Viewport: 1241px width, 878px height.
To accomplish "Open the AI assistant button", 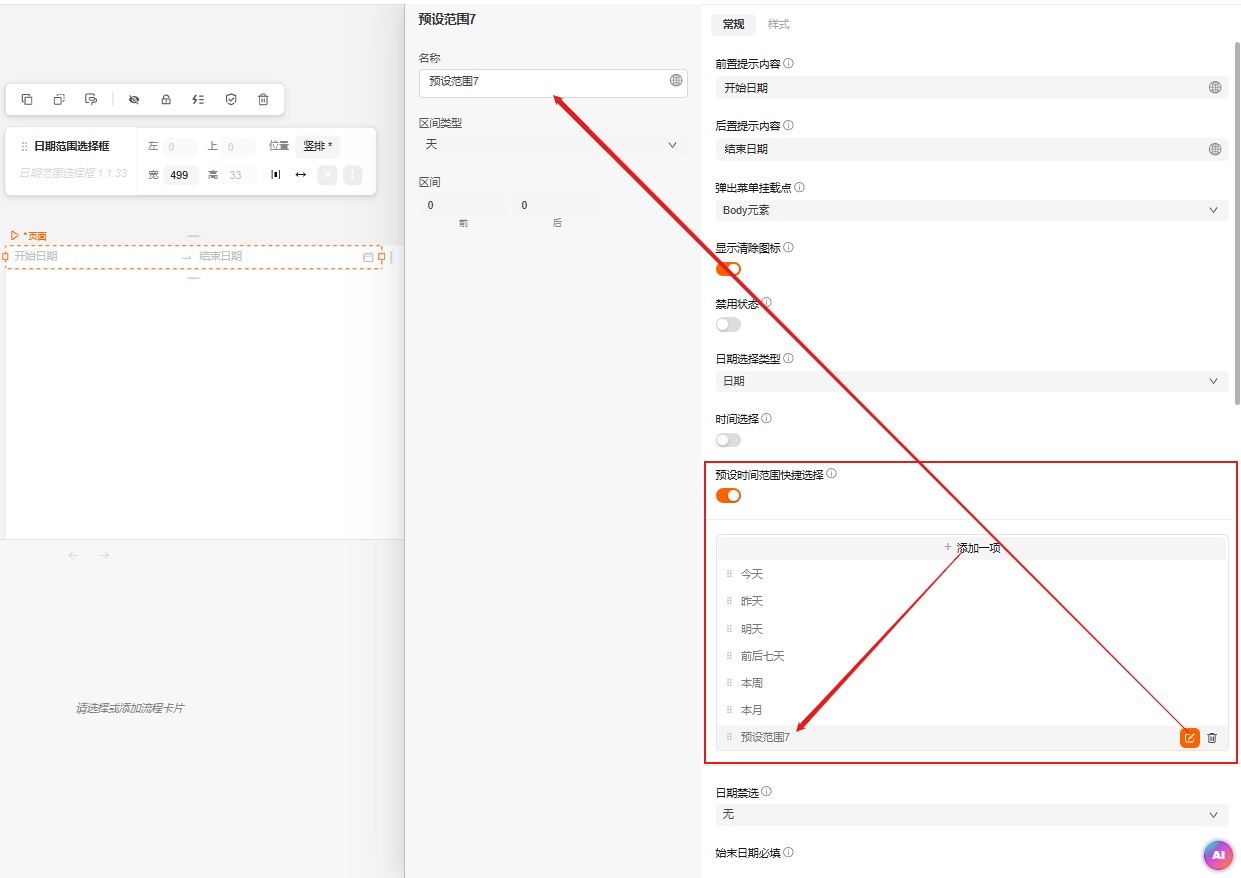I will tap(1217, 855).
